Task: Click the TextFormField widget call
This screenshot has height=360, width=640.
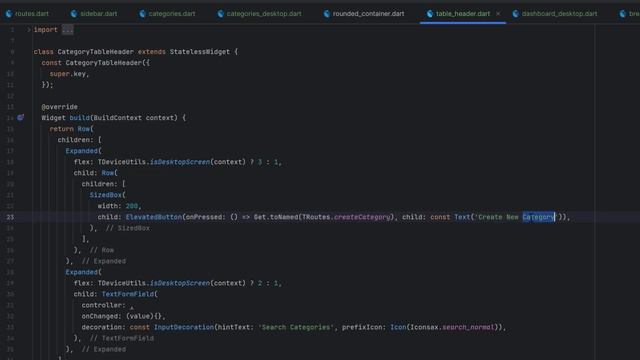Action: click(128, 294)
